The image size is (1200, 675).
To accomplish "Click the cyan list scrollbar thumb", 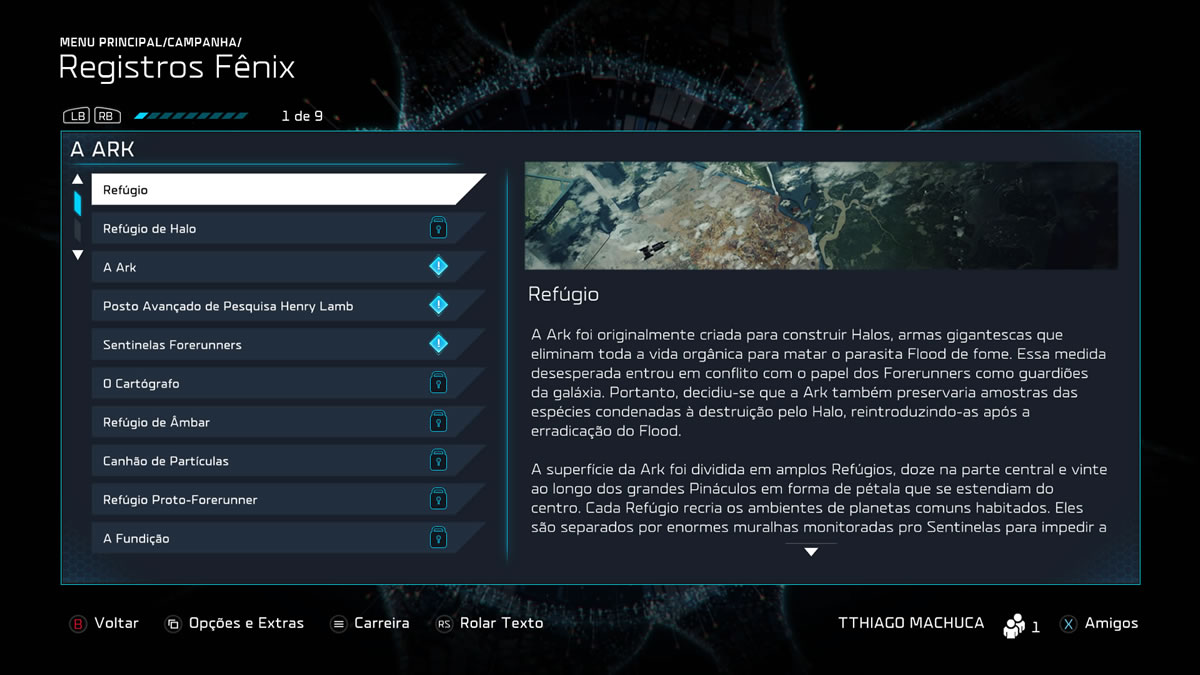I will (x=78, y=203).
